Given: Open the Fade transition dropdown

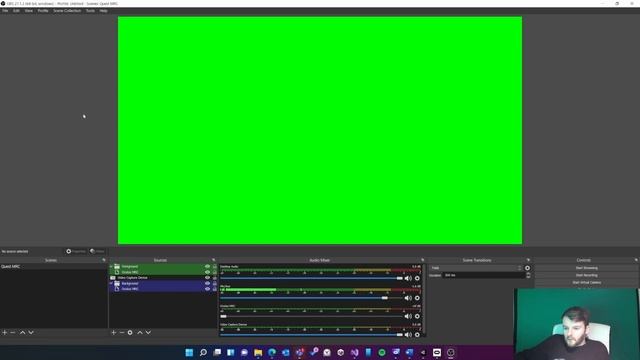Looking at the screenshot, I should pyautogui.click(x=476, y=268).
